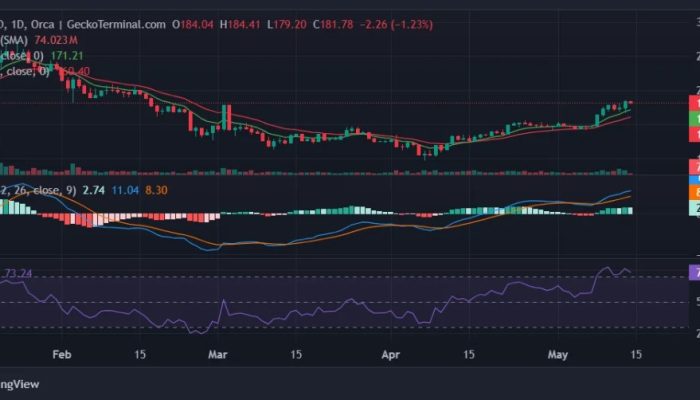700x400 pixels.
Task: Click the orange signal value 8.30
Action: (x=155, y=188)
